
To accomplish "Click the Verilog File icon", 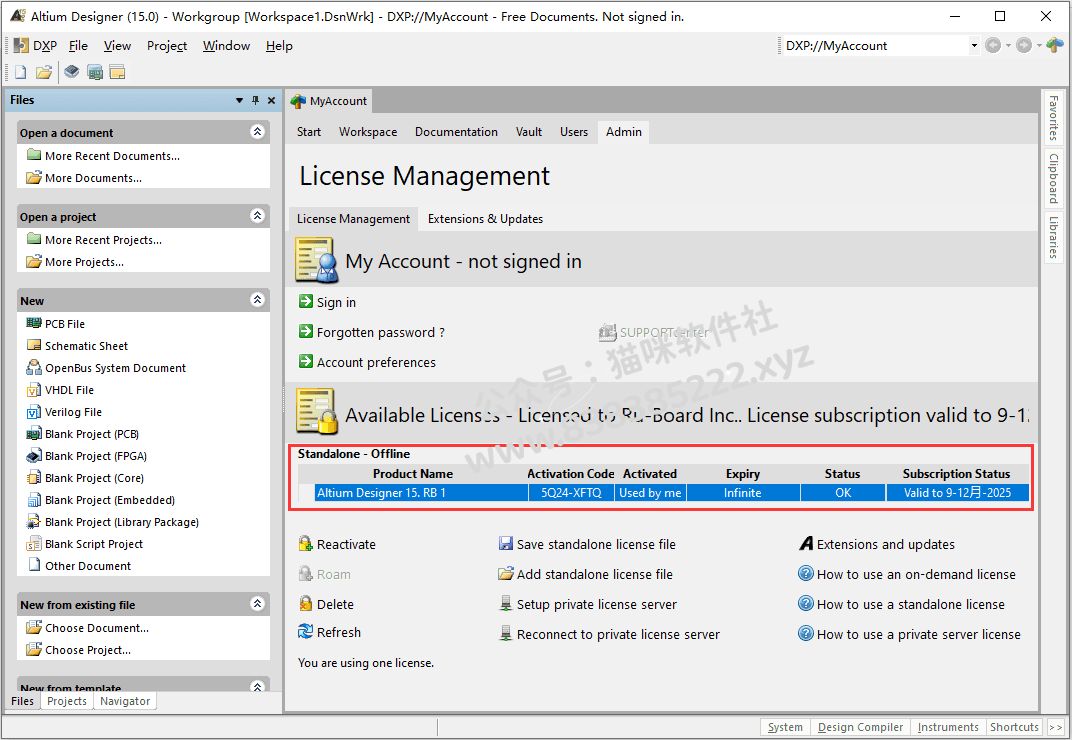I will pos(34,412).
